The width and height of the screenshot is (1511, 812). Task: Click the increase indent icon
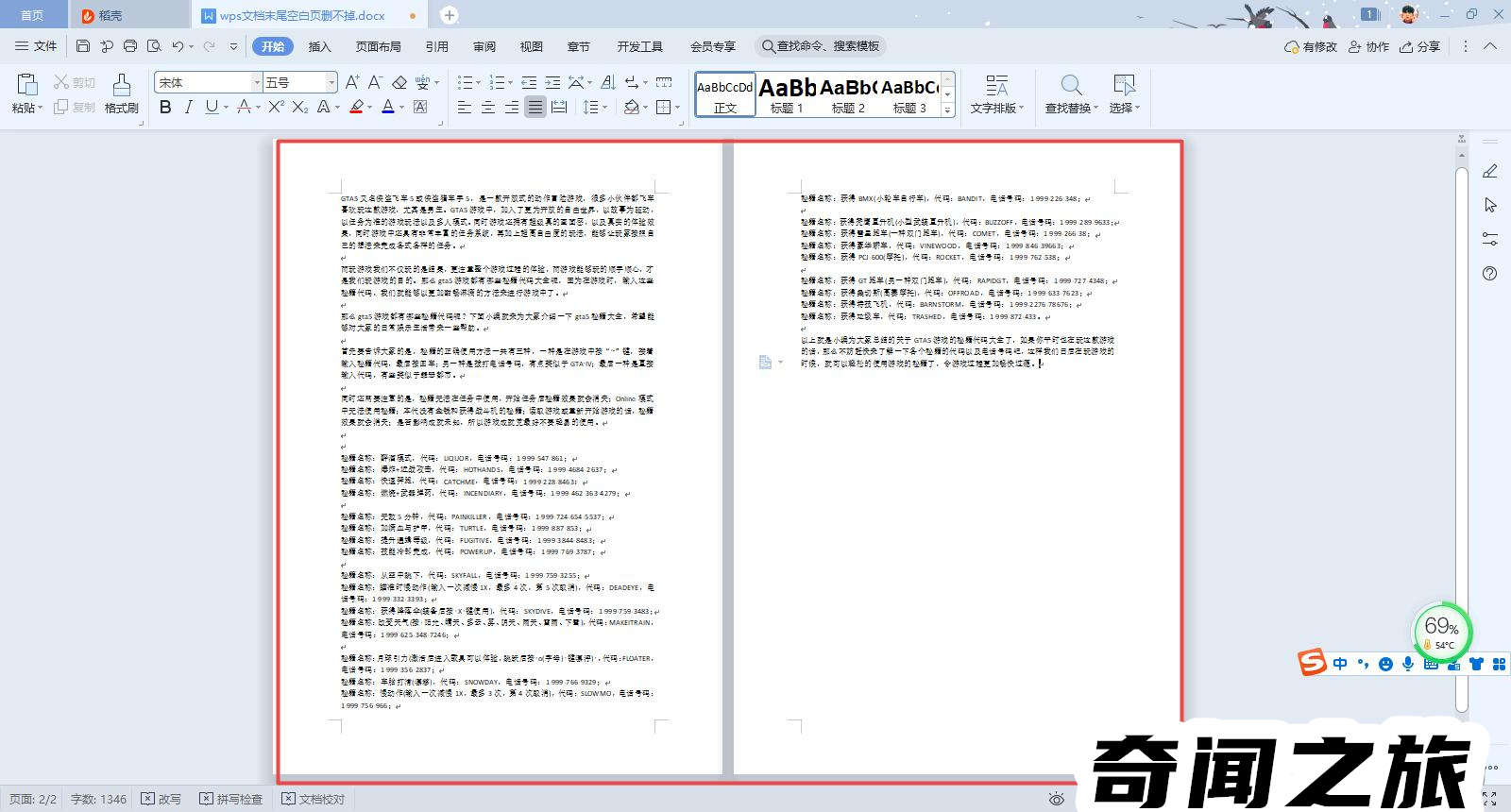coord(552,82)
